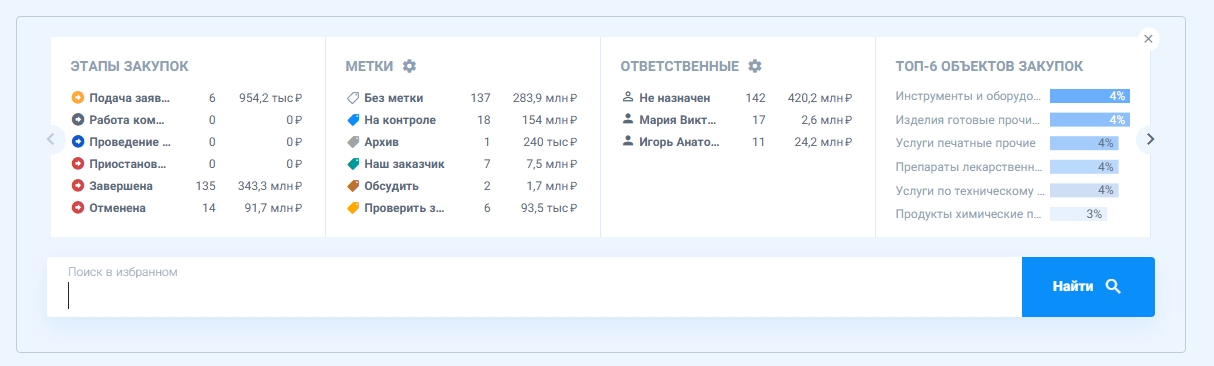Screen dimensions: 1214x366
Task: Click the 91,7 млн ₽ amount for Отменена
Action: pos(273,208)
